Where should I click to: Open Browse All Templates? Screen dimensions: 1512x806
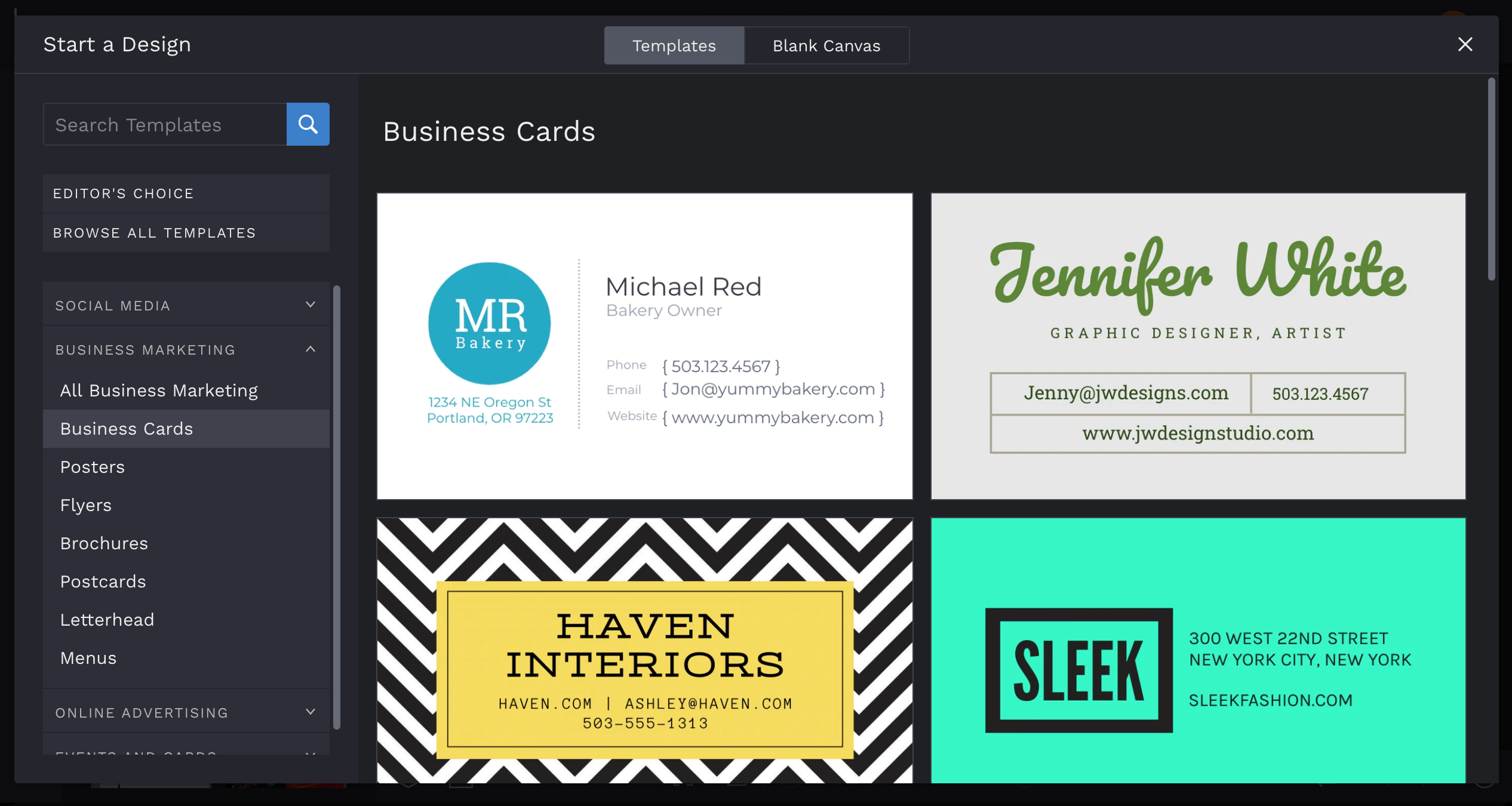(186, 233)
